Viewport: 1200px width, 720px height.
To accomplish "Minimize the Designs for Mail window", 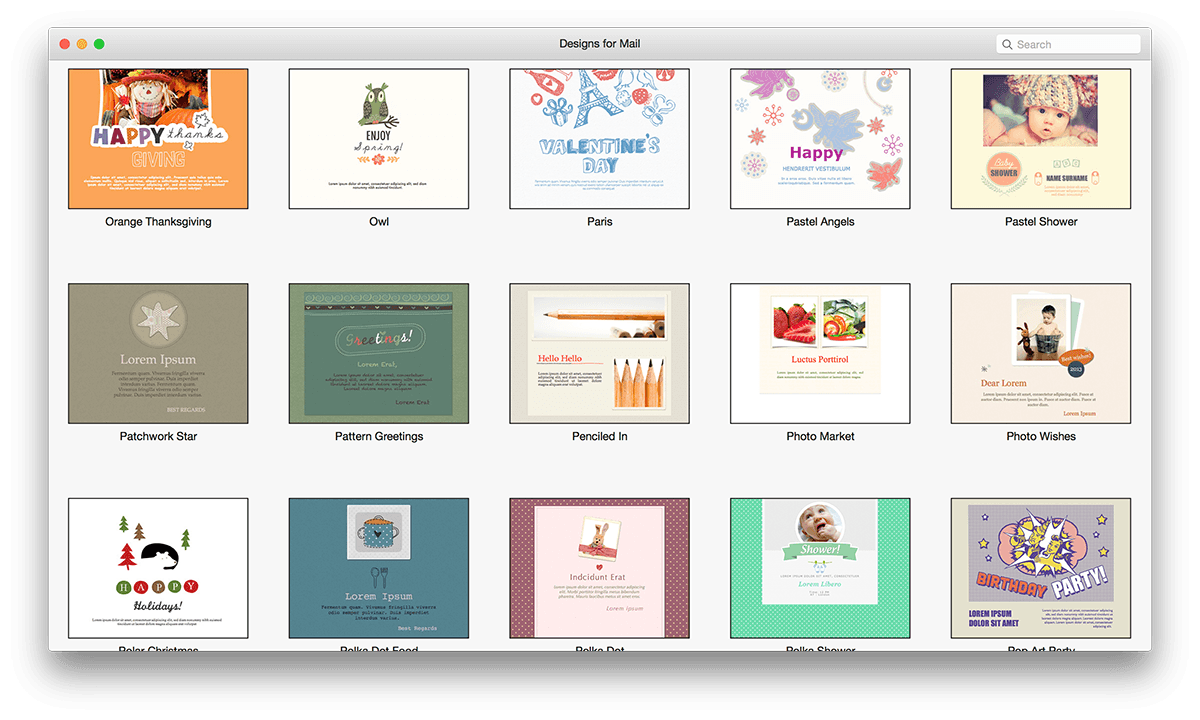I will (82, 44).
